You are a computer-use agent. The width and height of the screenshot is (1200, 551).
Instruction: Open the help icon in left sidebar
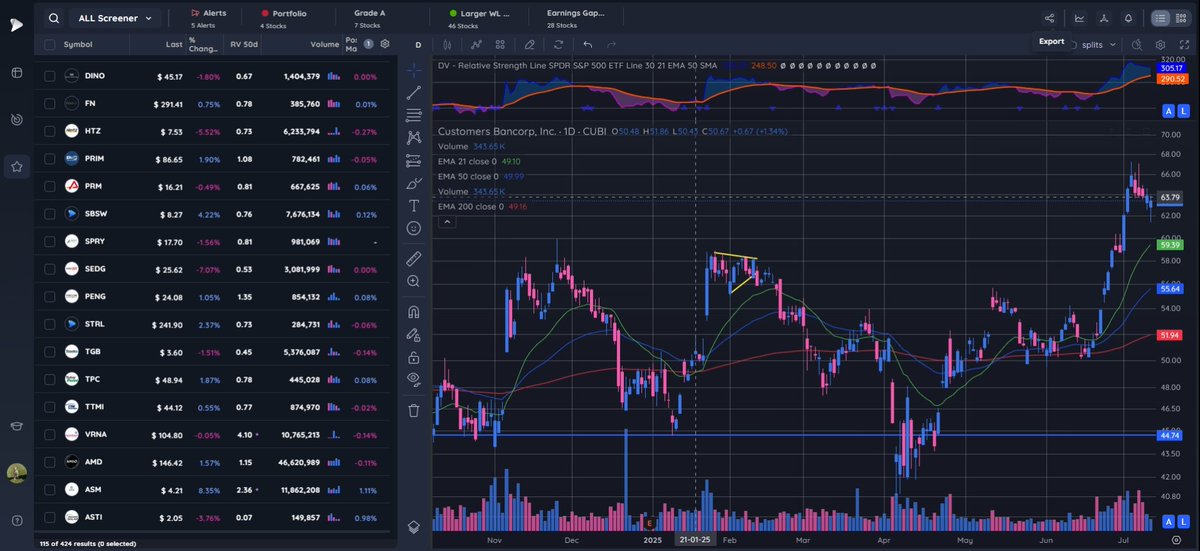(x=17, y=519)
